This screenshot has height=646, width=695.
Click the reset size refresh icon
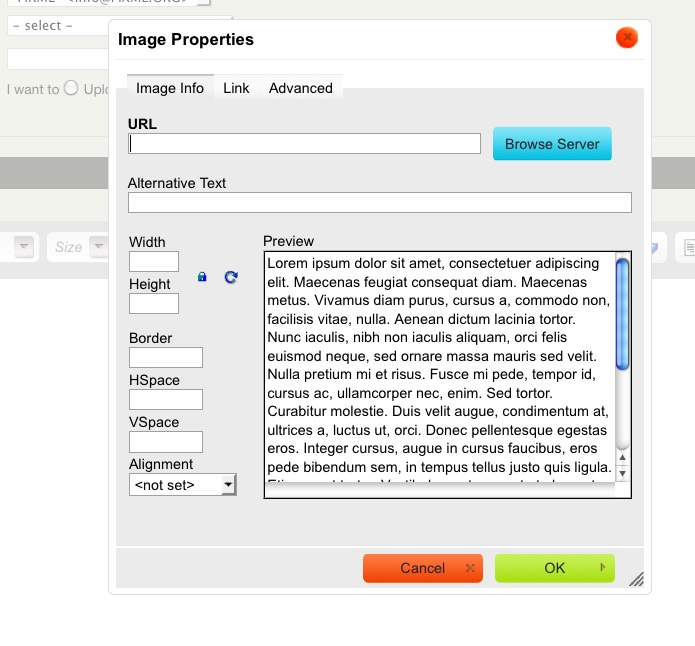231,277
